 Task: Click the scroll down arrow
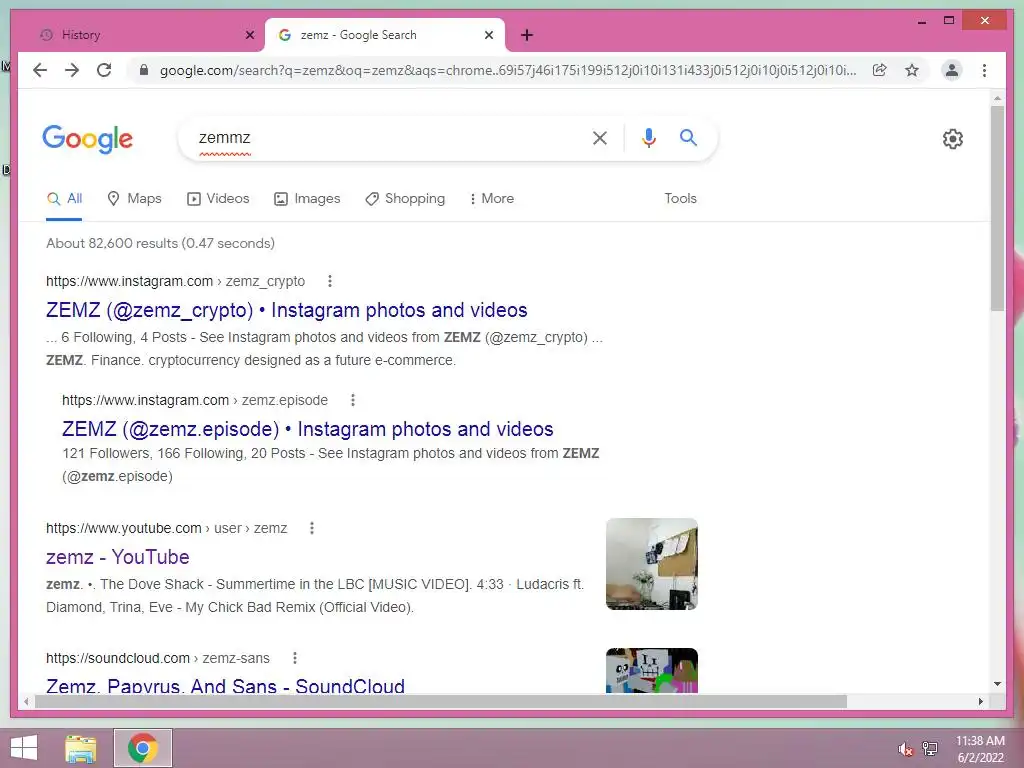[x=997, y=684]
